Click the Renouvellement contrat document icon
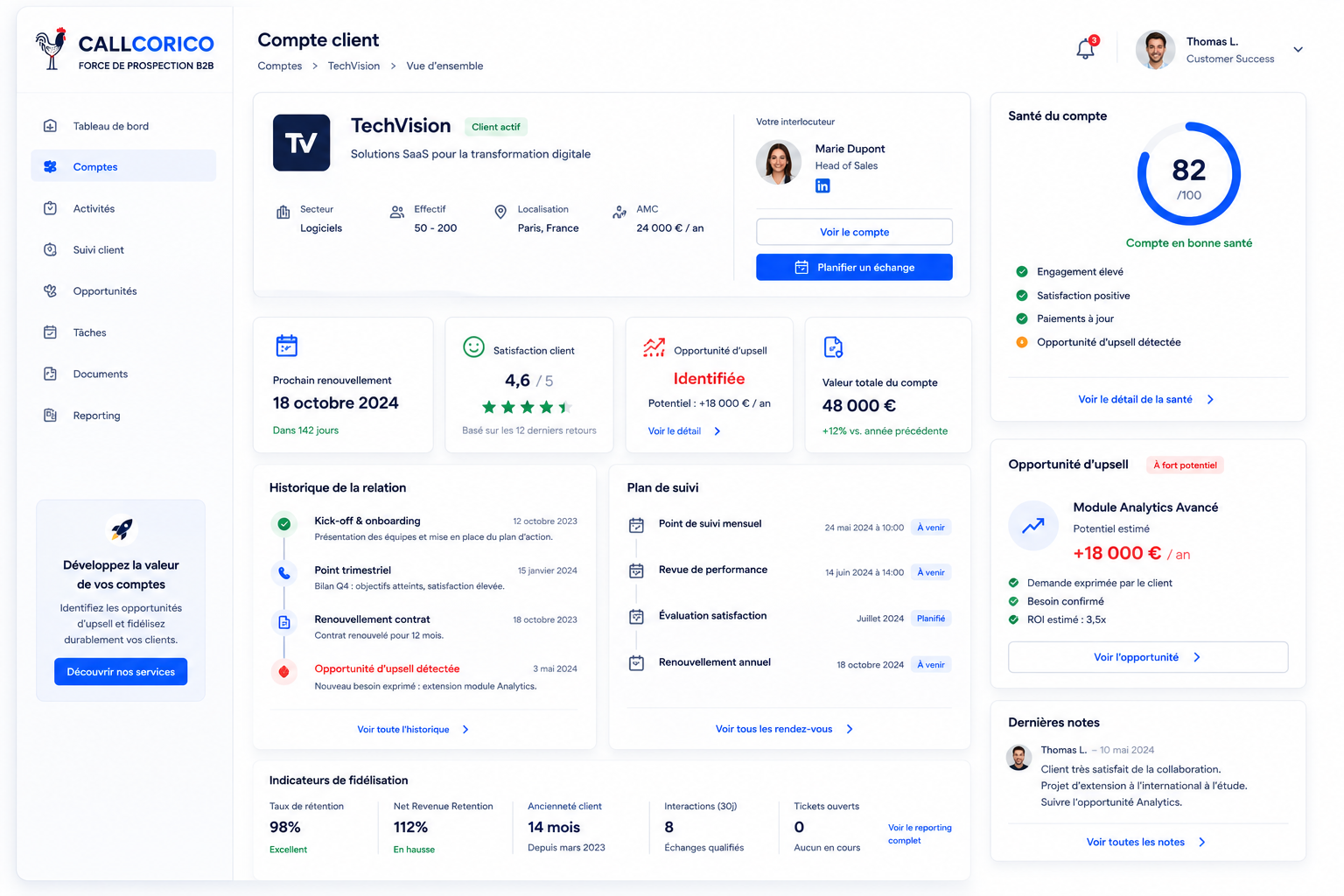 (283, 622)
